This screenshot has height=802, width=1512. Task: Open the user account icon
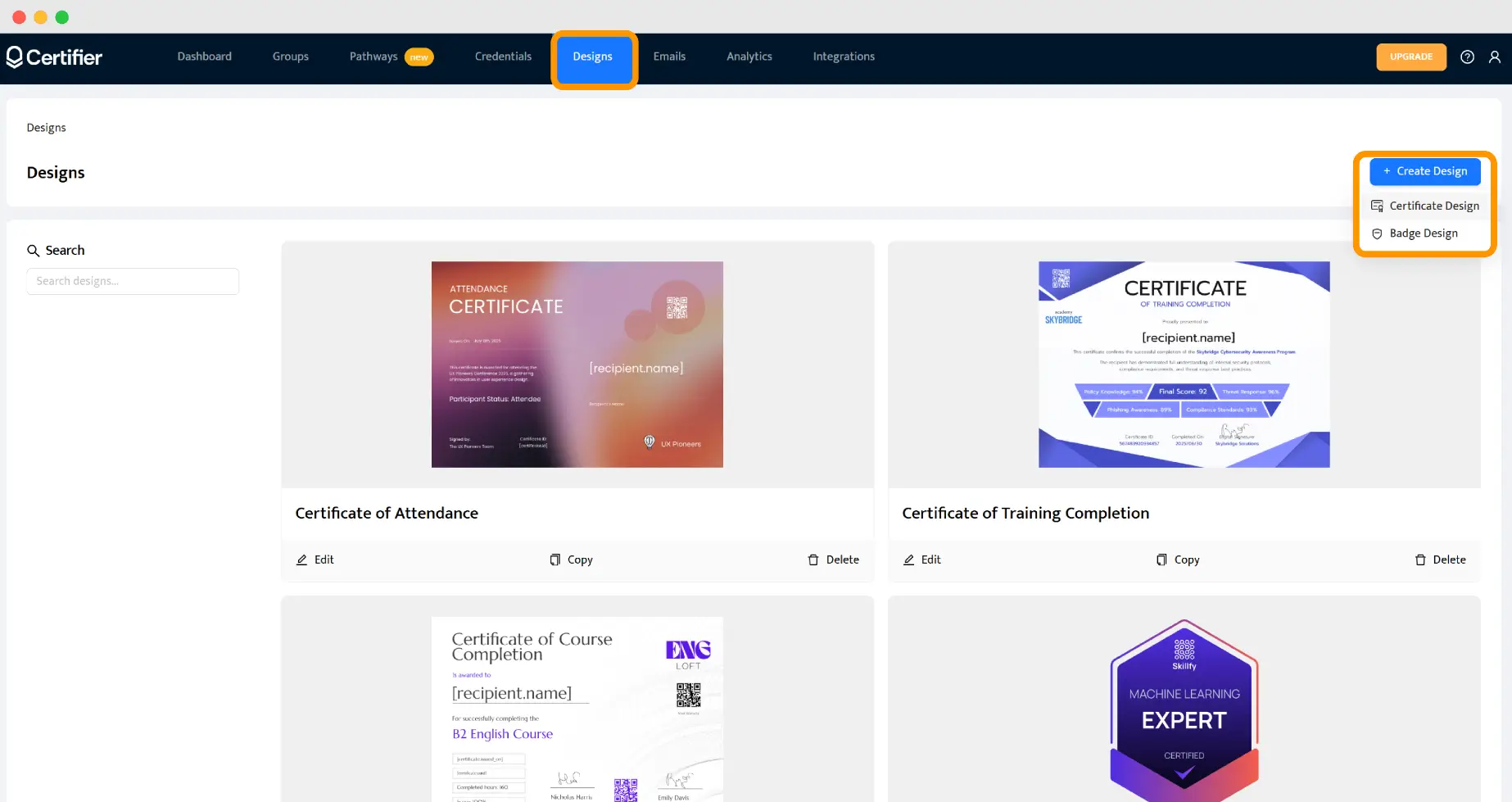pyautogui.click(x=1495, y=57)
